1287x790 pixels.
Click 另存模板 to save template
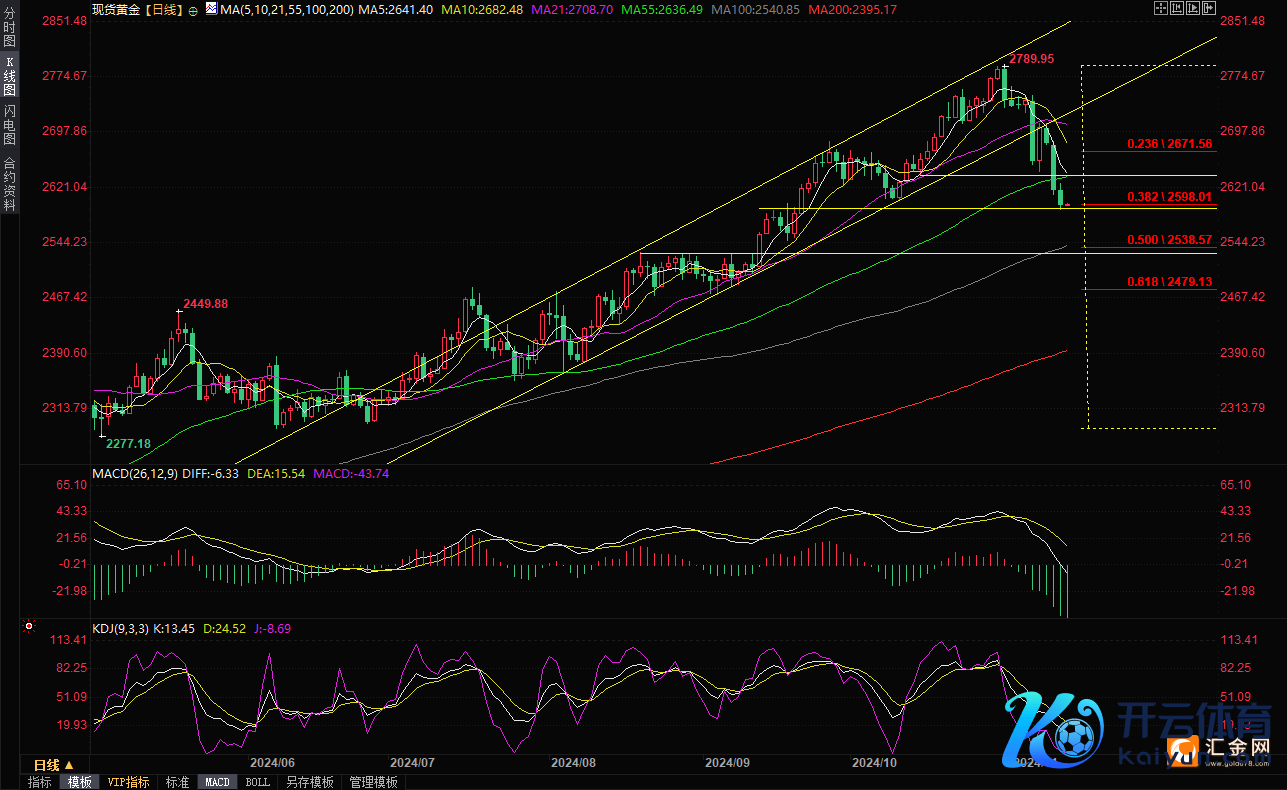point(309,782)
